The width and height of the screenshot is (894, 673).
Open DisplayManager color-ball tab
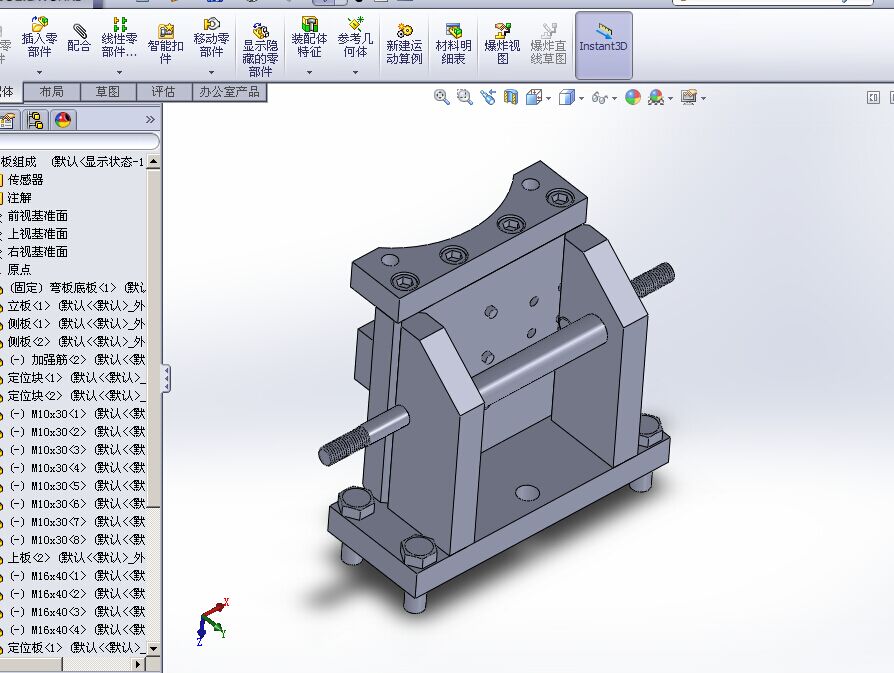63,120
